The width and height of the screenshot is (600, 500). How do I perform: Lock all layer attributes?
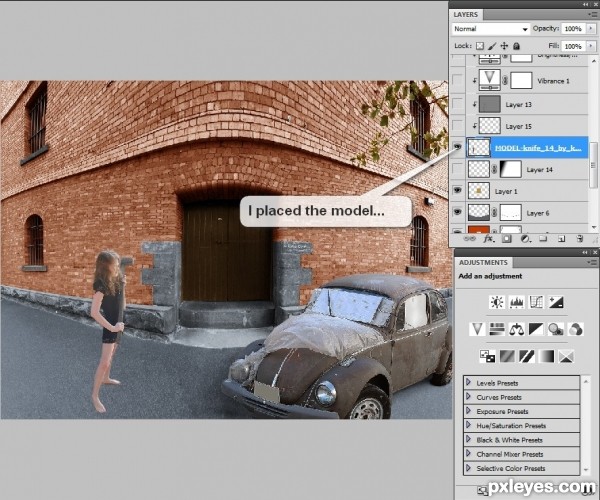(517, 46)
